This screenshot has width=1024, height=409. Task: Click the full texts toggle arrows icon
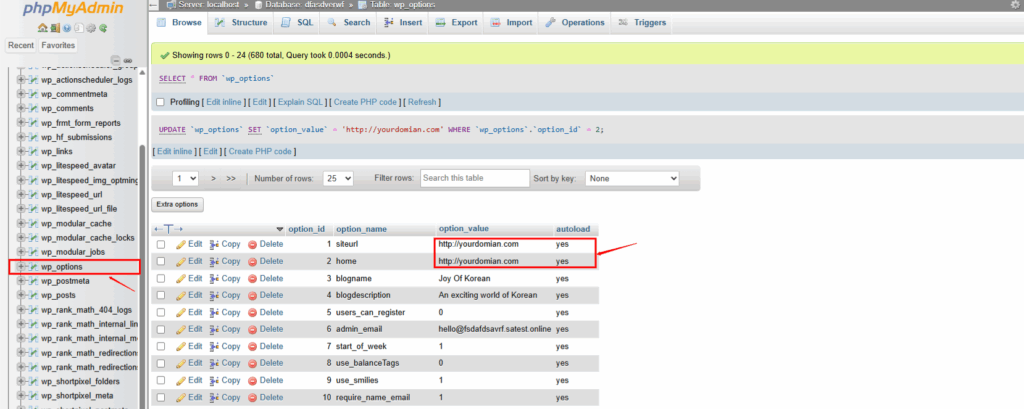[x=168, y=229]
